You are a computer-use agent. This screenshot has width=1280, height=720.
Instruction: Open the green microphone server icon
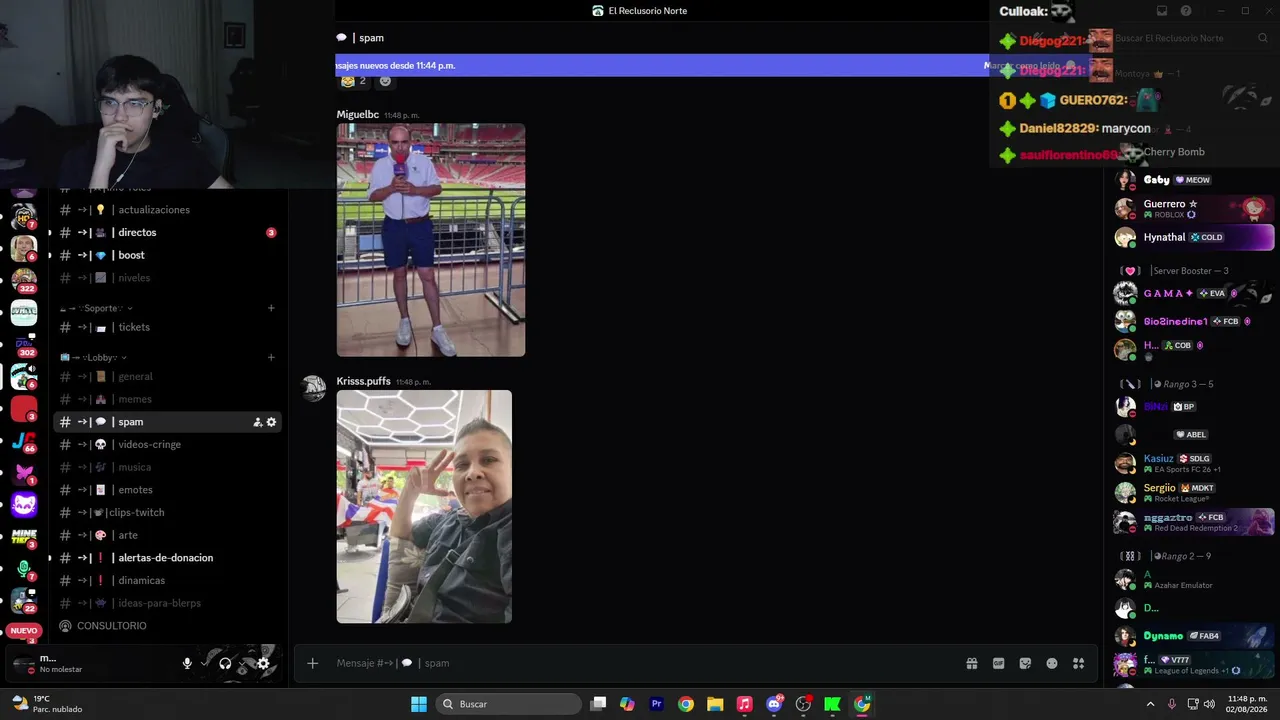tap(24, 569)
